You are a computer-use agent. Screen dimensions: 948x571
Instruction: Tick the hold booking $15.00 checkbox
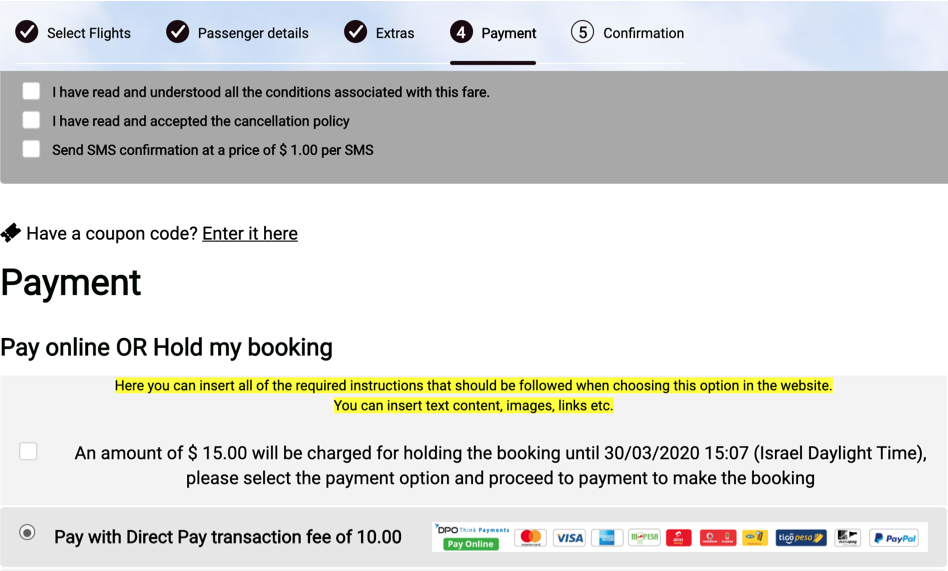click(28, 451)
